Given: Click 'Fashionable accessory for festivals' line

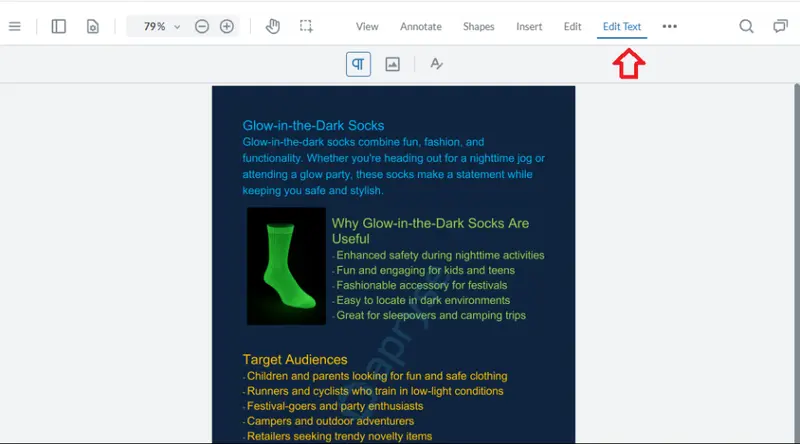Looking at the screenshot, I should [x=420, y=285].
